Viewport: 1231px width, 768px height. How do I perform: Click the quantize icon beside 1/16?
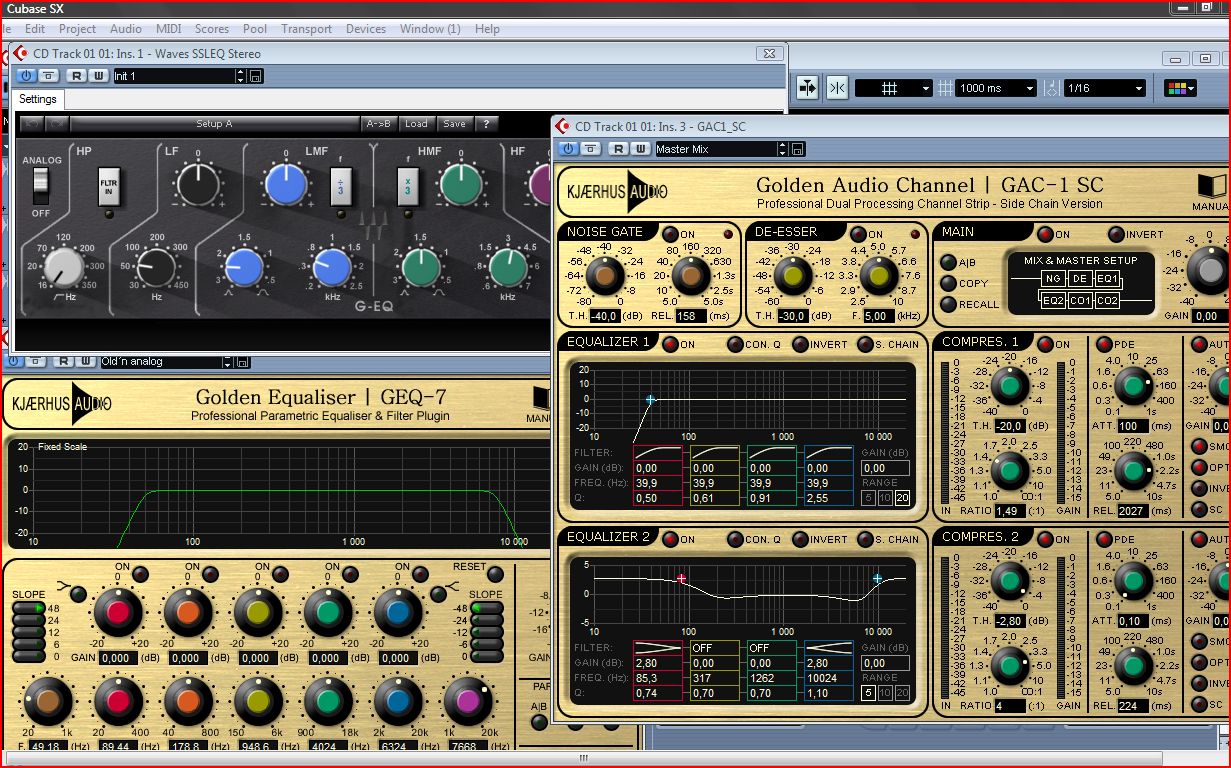point(1051,88)
